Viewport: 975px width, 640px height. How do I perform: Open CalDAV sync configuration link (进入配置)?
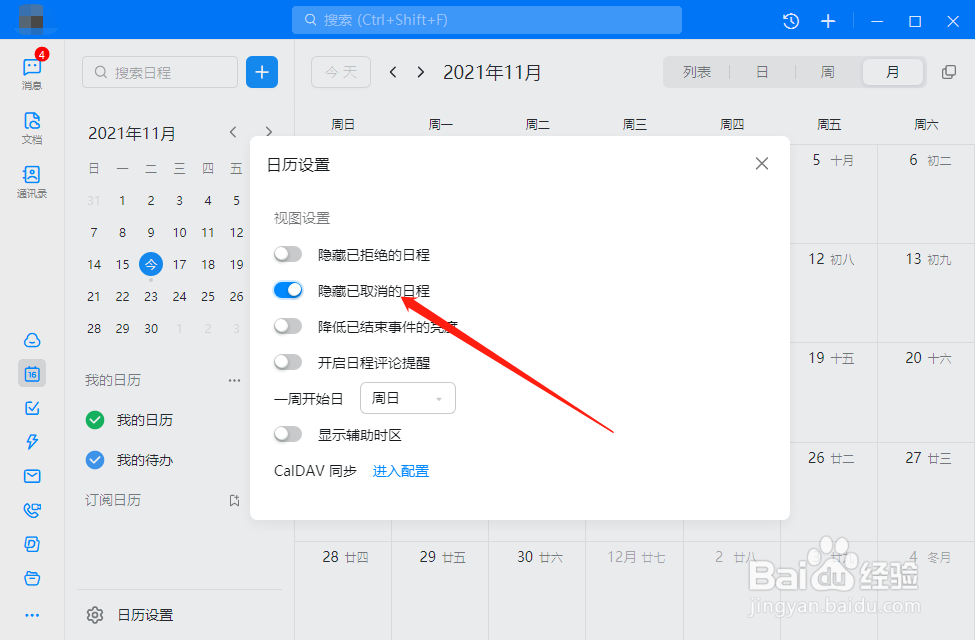click(x=400, y=470)
